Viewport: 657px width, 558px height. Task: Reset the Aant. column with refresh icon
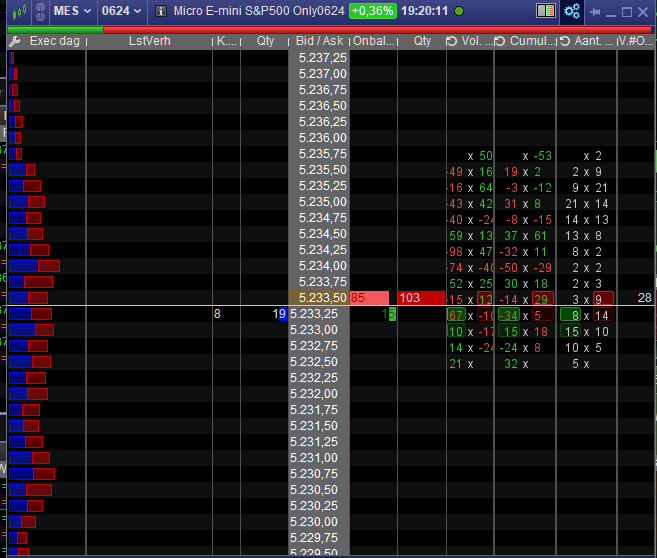[x=565, y=41]
